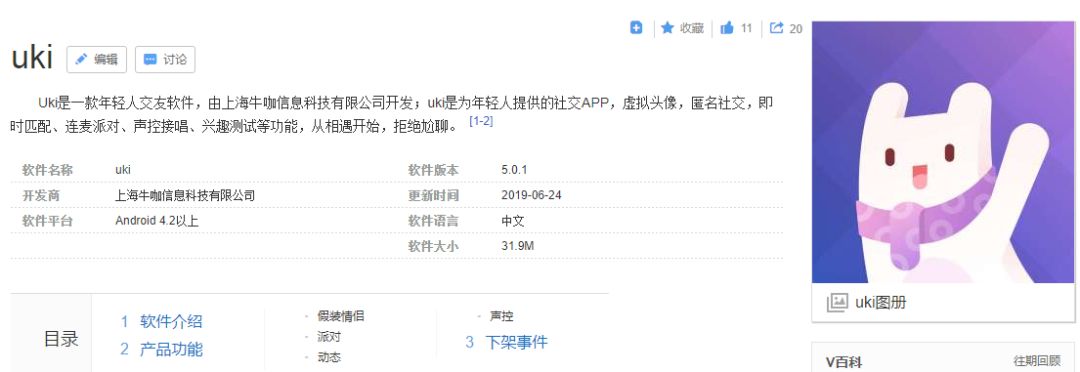Click the 收藏 favorite text
The height and width of the screenshot is (372, 1080).
click(x=692, y=28)
